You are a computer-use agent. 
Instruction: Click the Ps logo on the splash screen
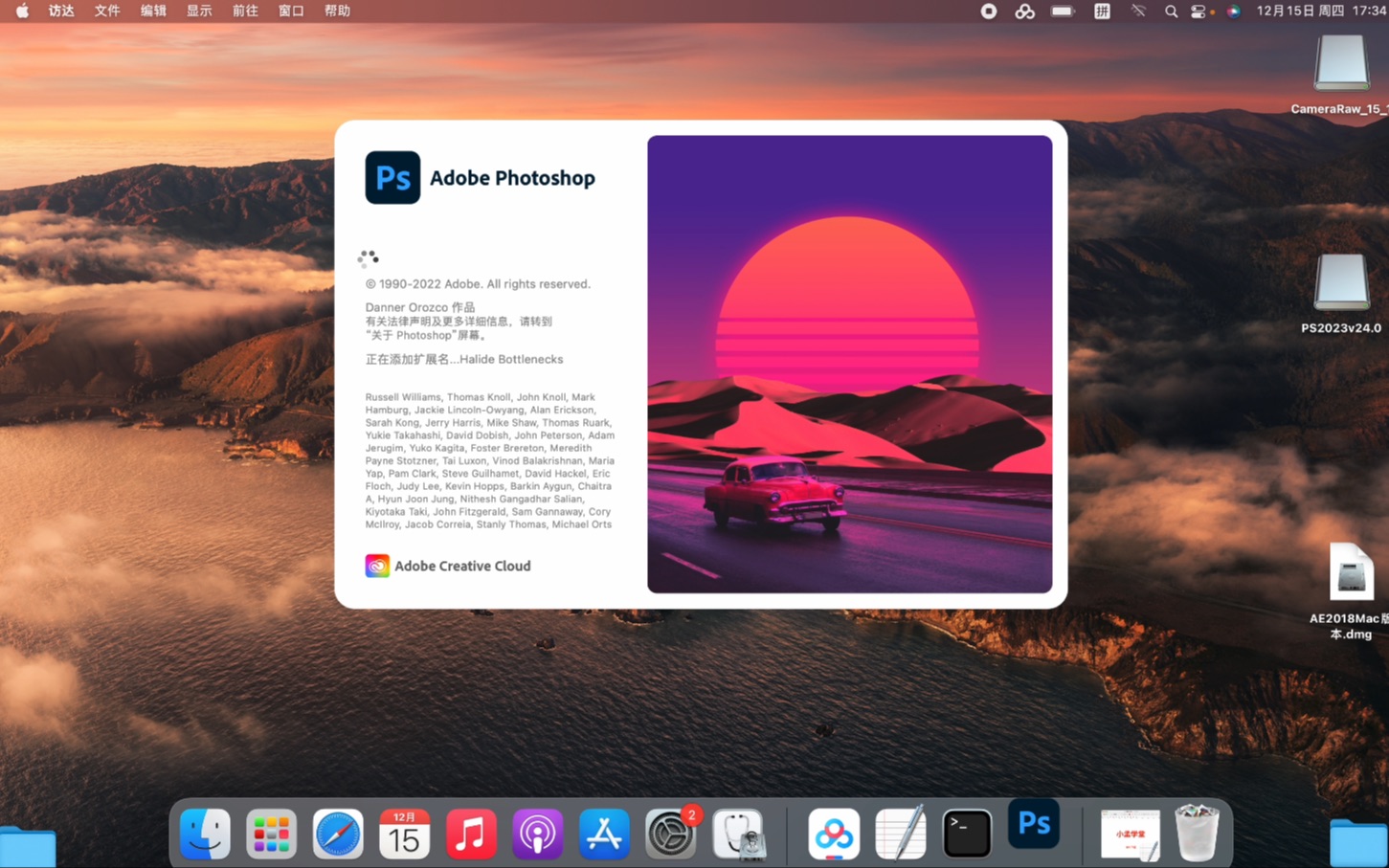392,177
